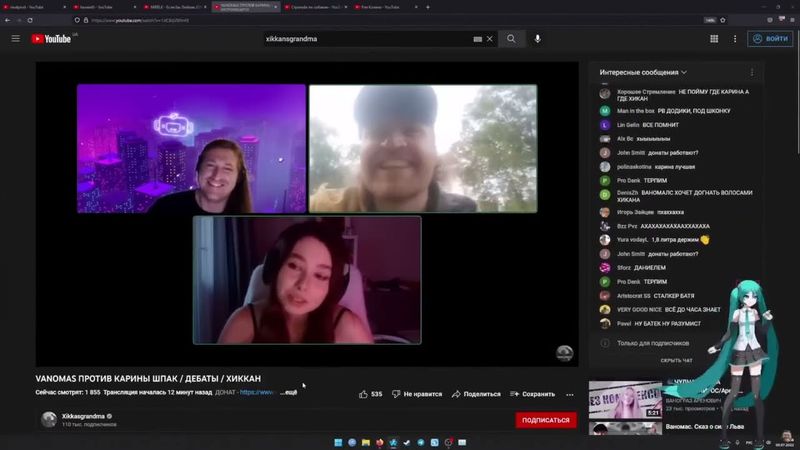Click the 'Поделиться' share button
Image resolution: width=800 pixels, height=450 pixels.
pyautogui.click(x=475, y=394)
